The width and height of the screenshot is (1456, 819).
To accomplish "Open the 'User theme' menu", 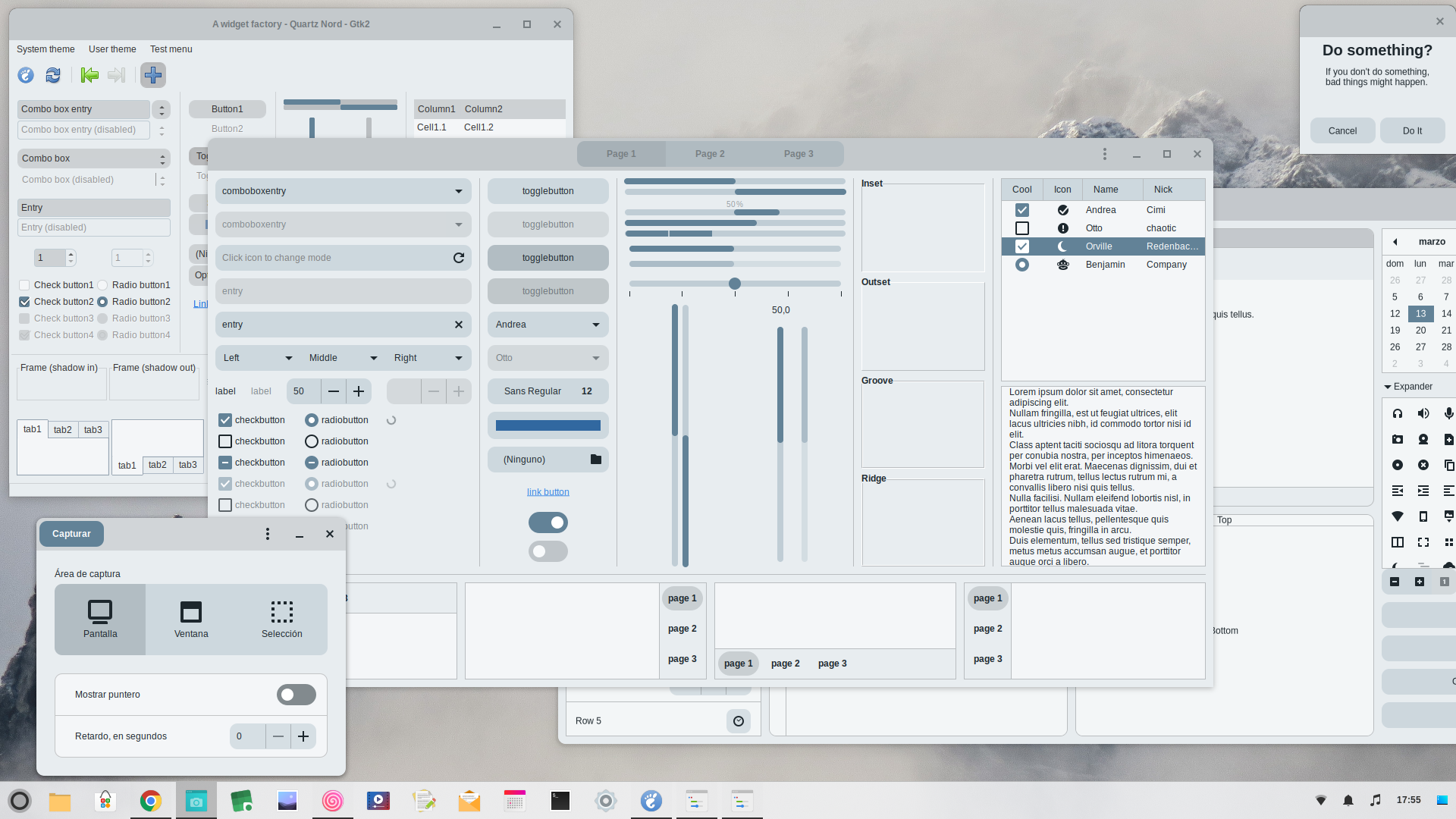I will [112, 49].
